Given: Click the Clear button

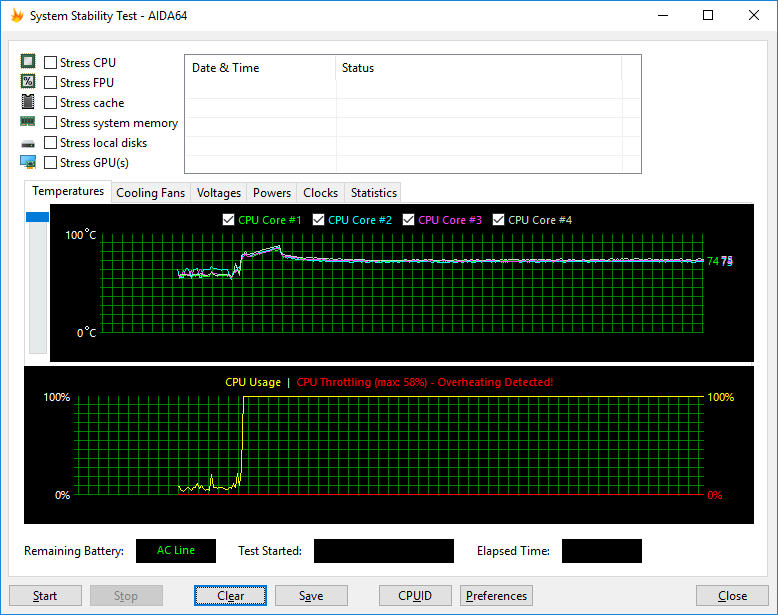Looking at the screenshot, I should tap(230, 596).
